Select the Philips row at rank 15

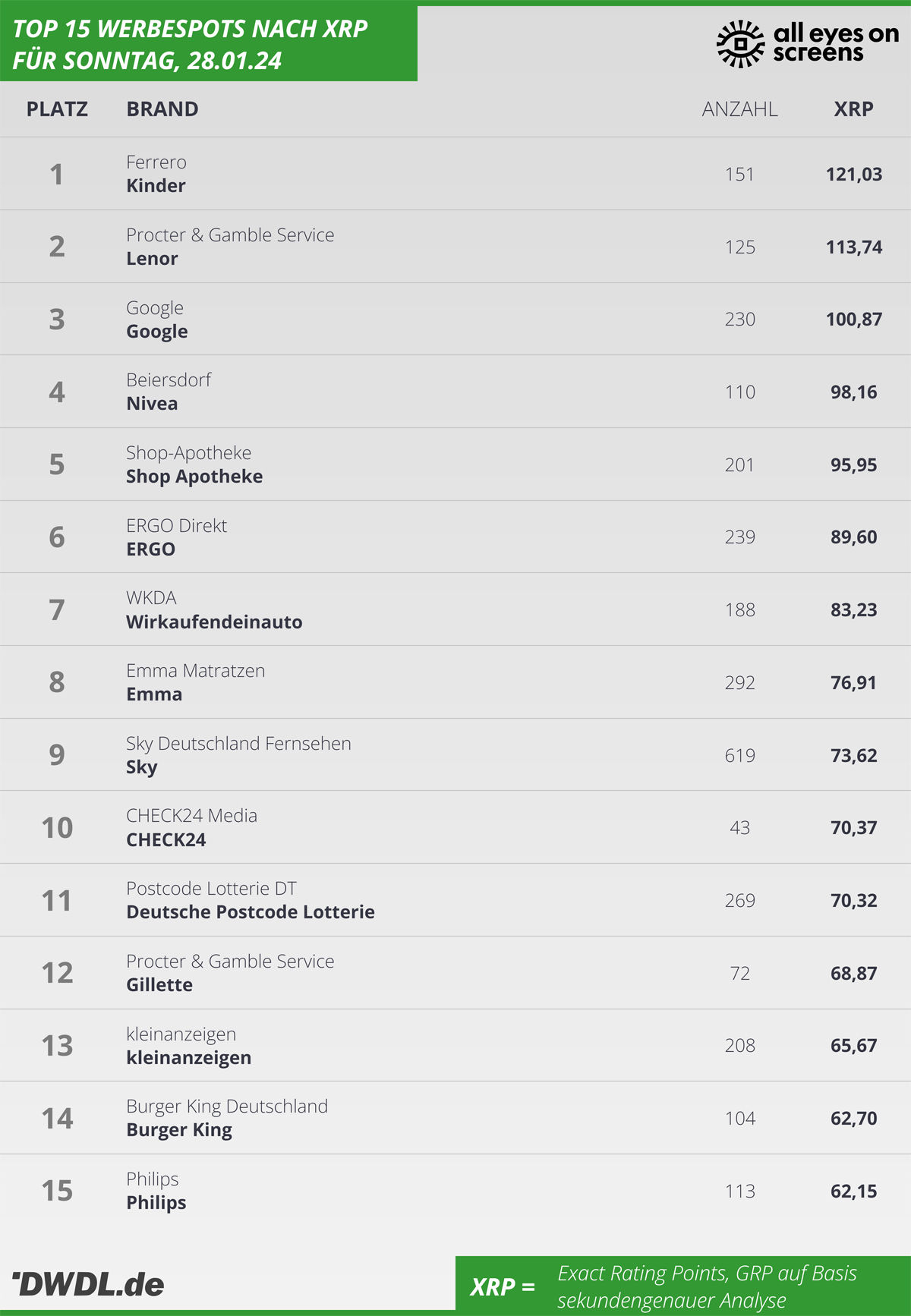click(455, 1191)
